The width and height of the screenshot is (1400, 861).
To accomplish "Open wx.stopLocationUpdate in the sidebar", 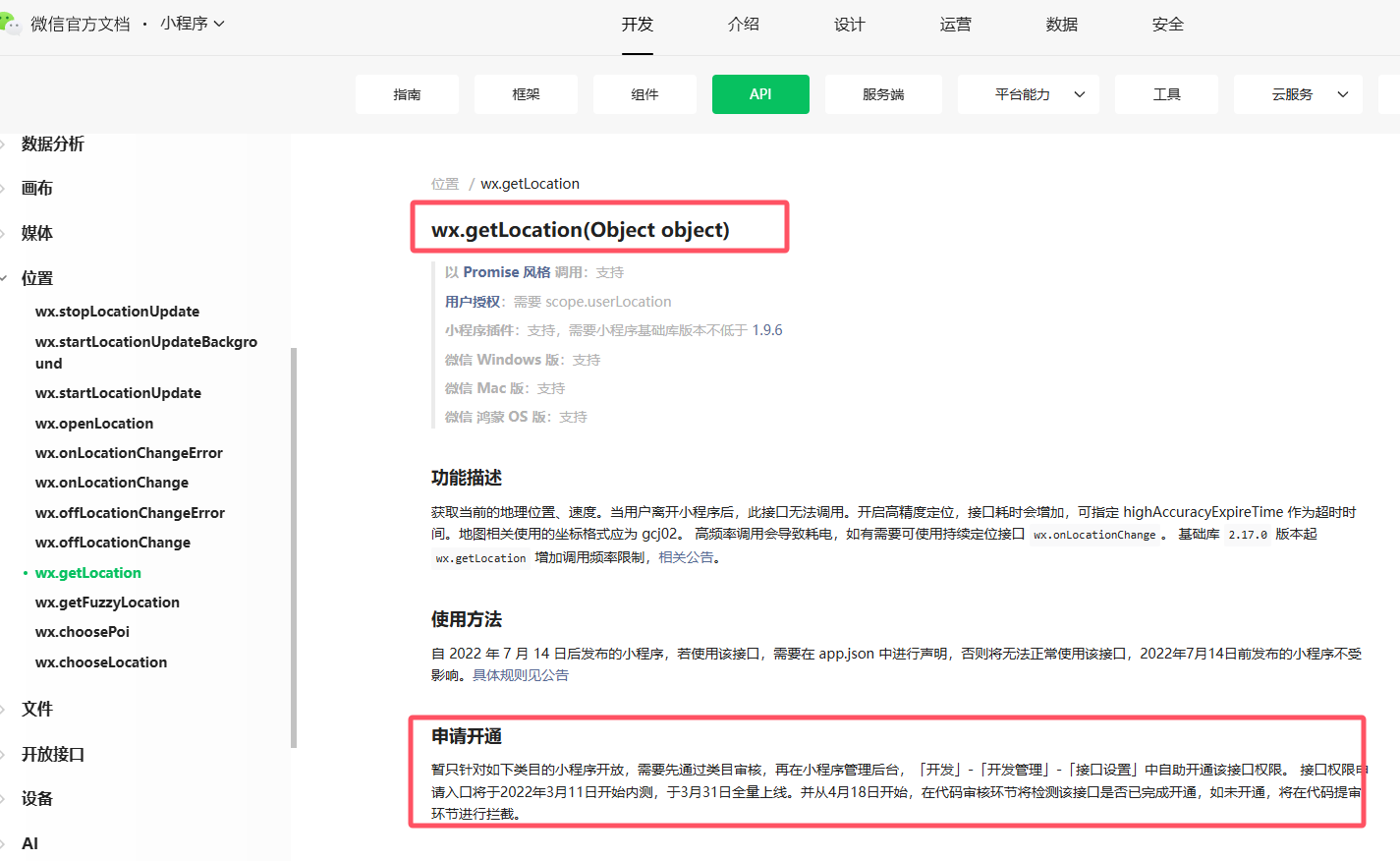I will (117, 312).
